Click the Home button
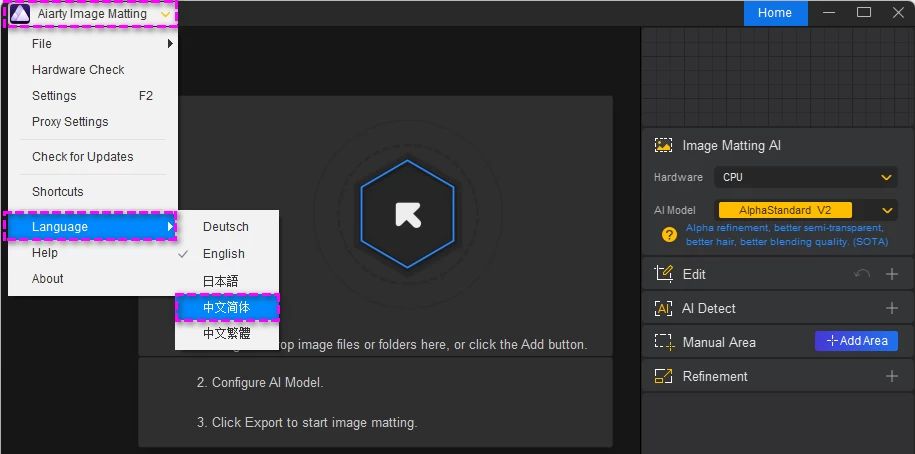The width and height of the screenshot is (915, 454). pos(775,13)
